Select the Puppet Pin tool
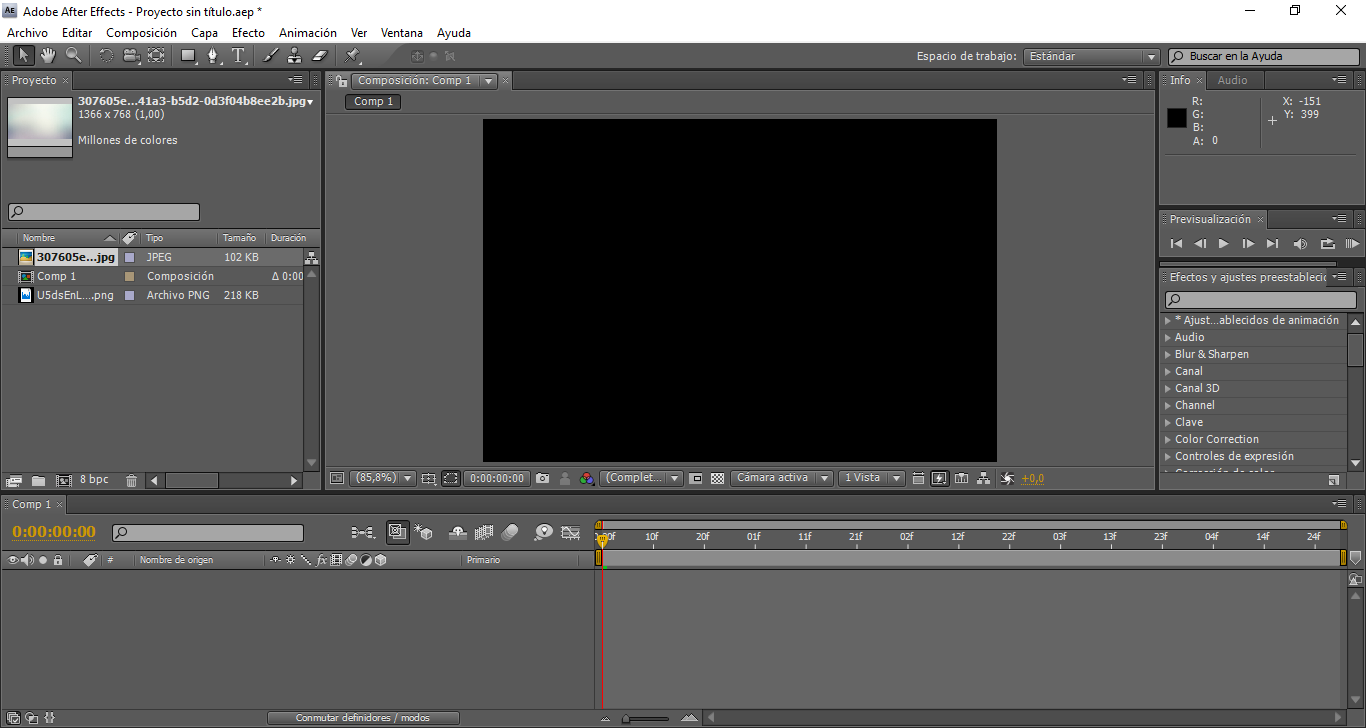Screen dimensions: 1366x728 (x=352, y=56)
